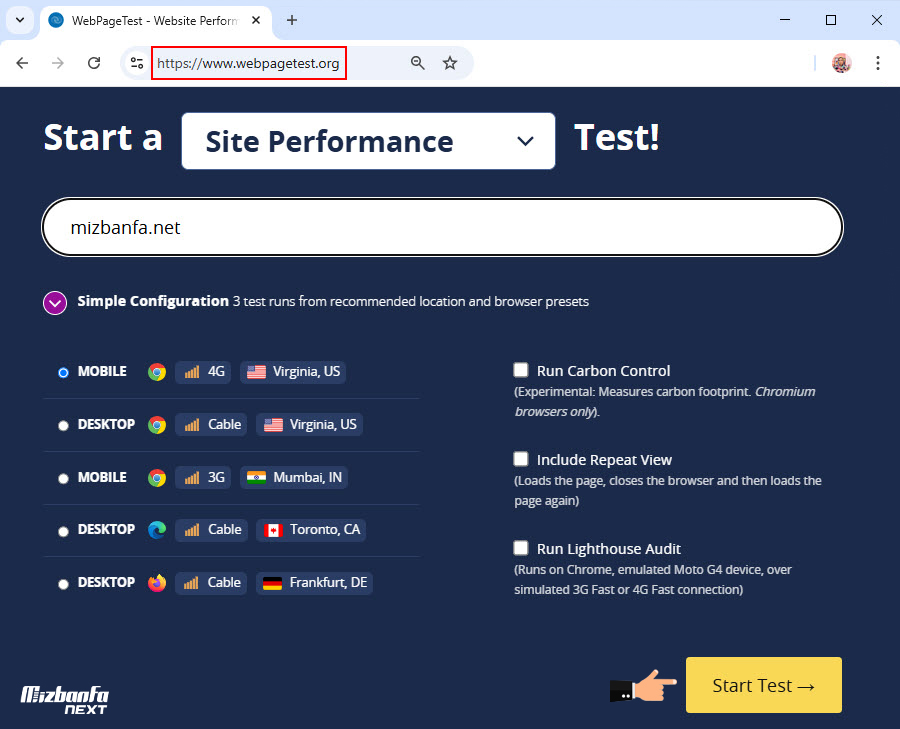This screenshot has width=900, height=729.
Task: Open the Chrome three-dot menu
Action: click(878, 63)
